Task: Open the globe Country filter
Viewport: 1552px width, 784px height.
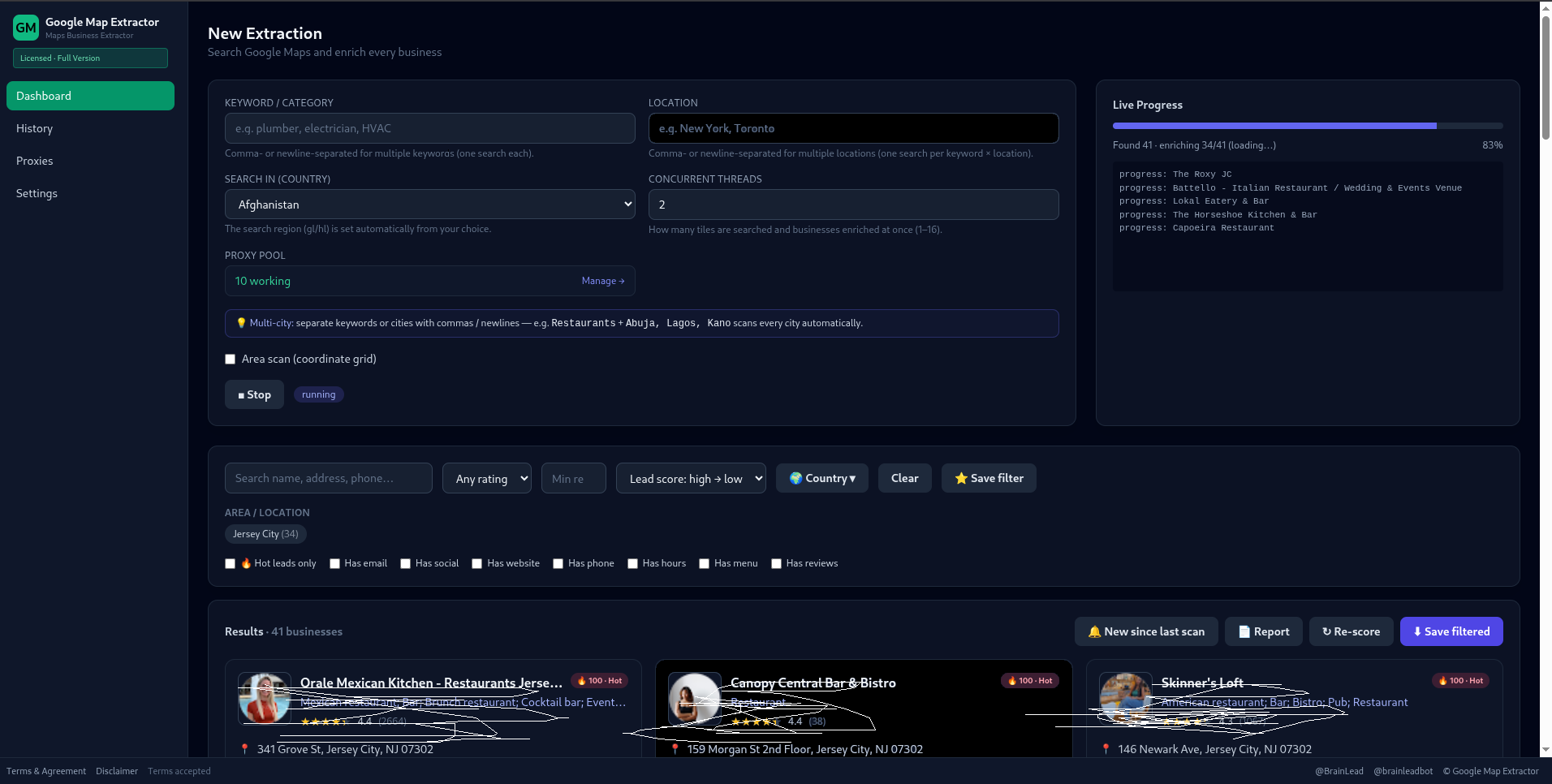Action: pos(822,478)
